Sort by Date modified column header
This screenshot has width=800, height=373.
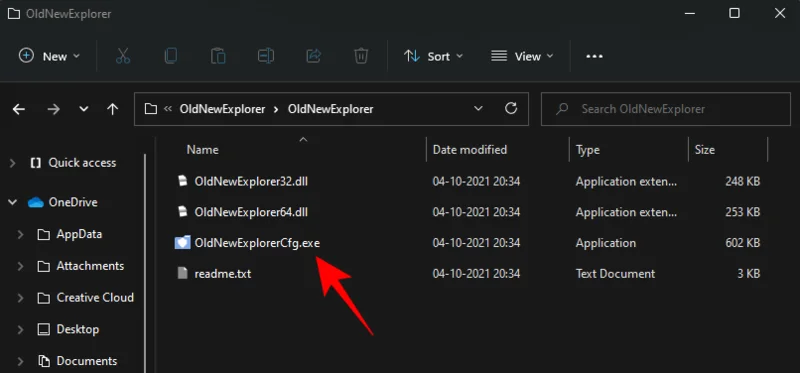click(x=470, y=150)
